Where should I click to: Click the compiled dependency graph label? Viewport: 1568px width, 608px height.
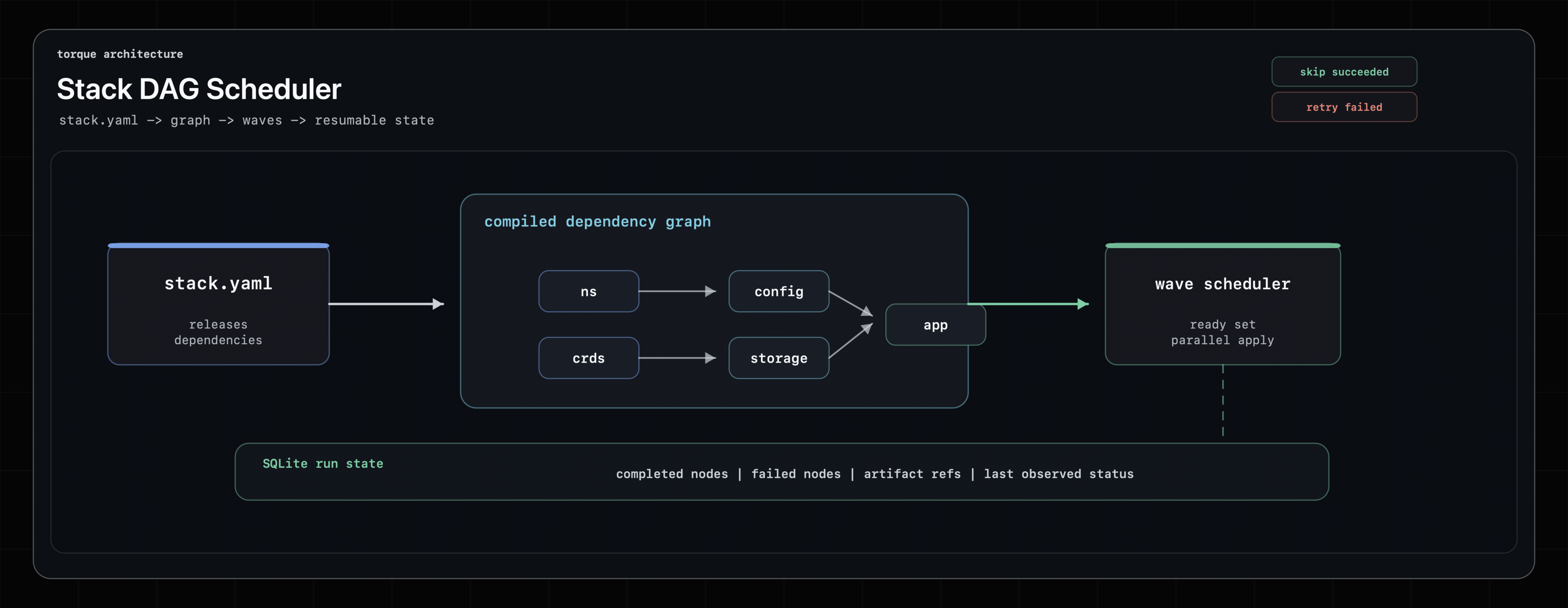point(597,222)
